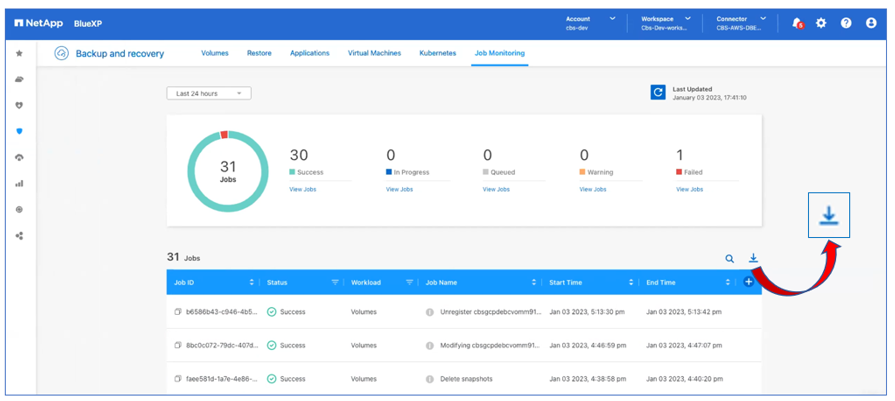This screenshot has width=895, height=401.
Task: Sort the table by Start Time
Action: coord(629,283)
